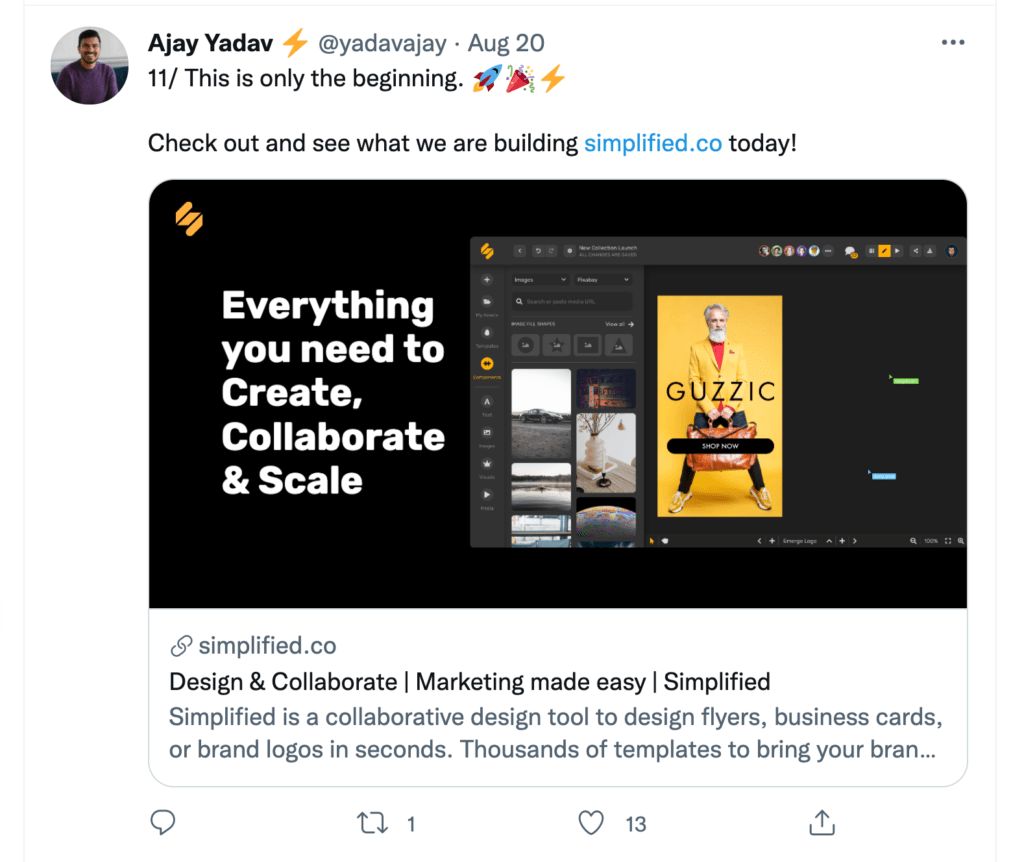
Task: Open the Pixabay source dropdown
Action: tap(603, 280)
